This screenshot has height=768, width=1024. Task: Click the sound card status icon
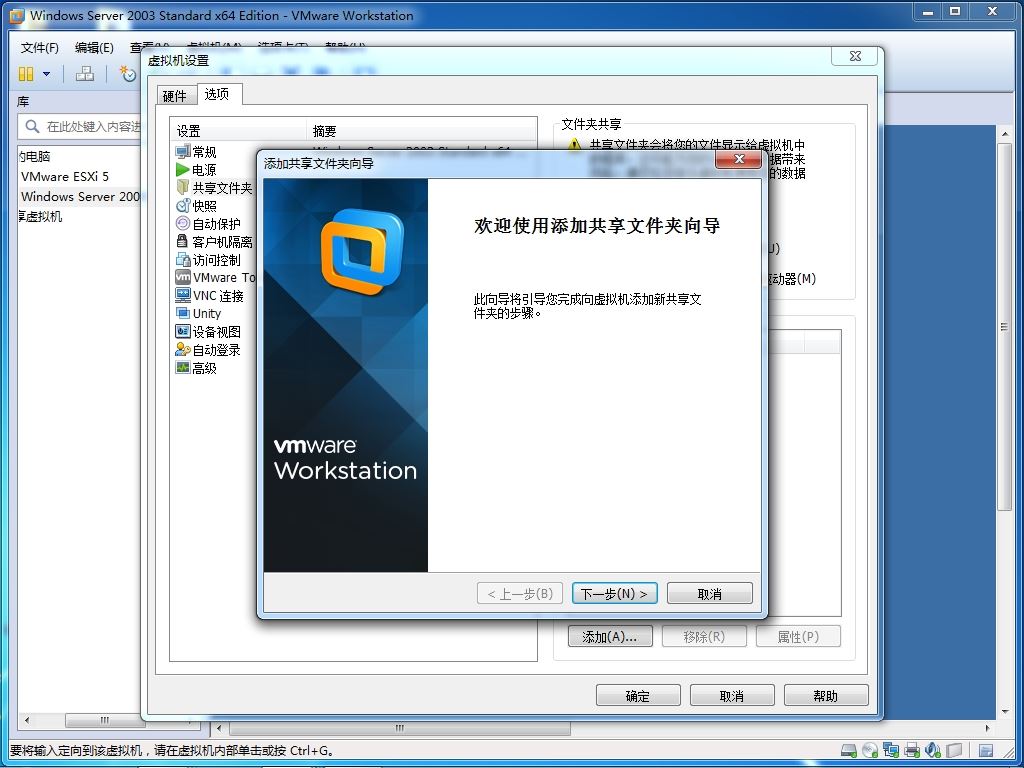[933, 750]
